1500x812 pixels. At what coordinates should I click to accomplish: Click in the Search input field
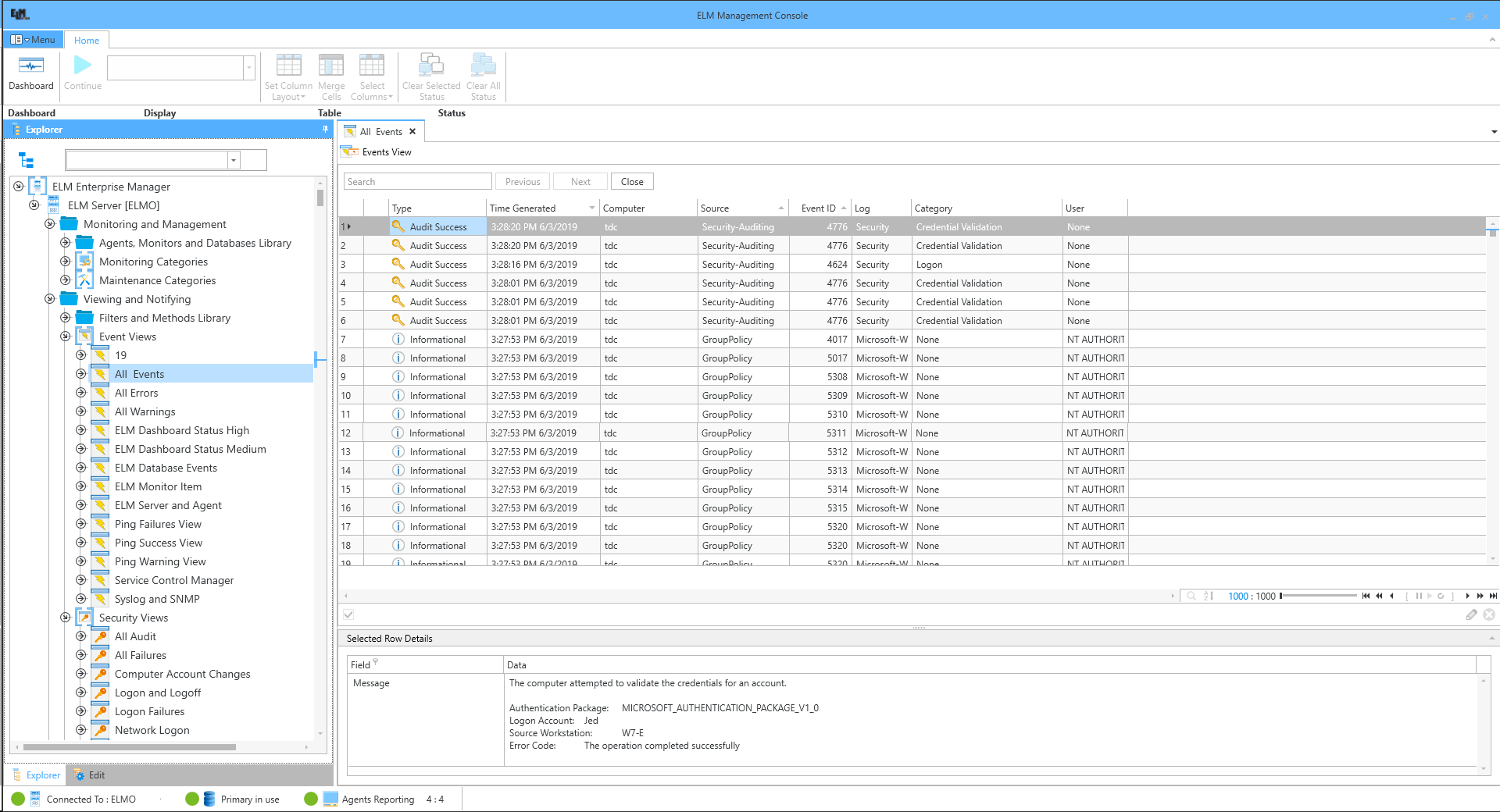[418, 182]
